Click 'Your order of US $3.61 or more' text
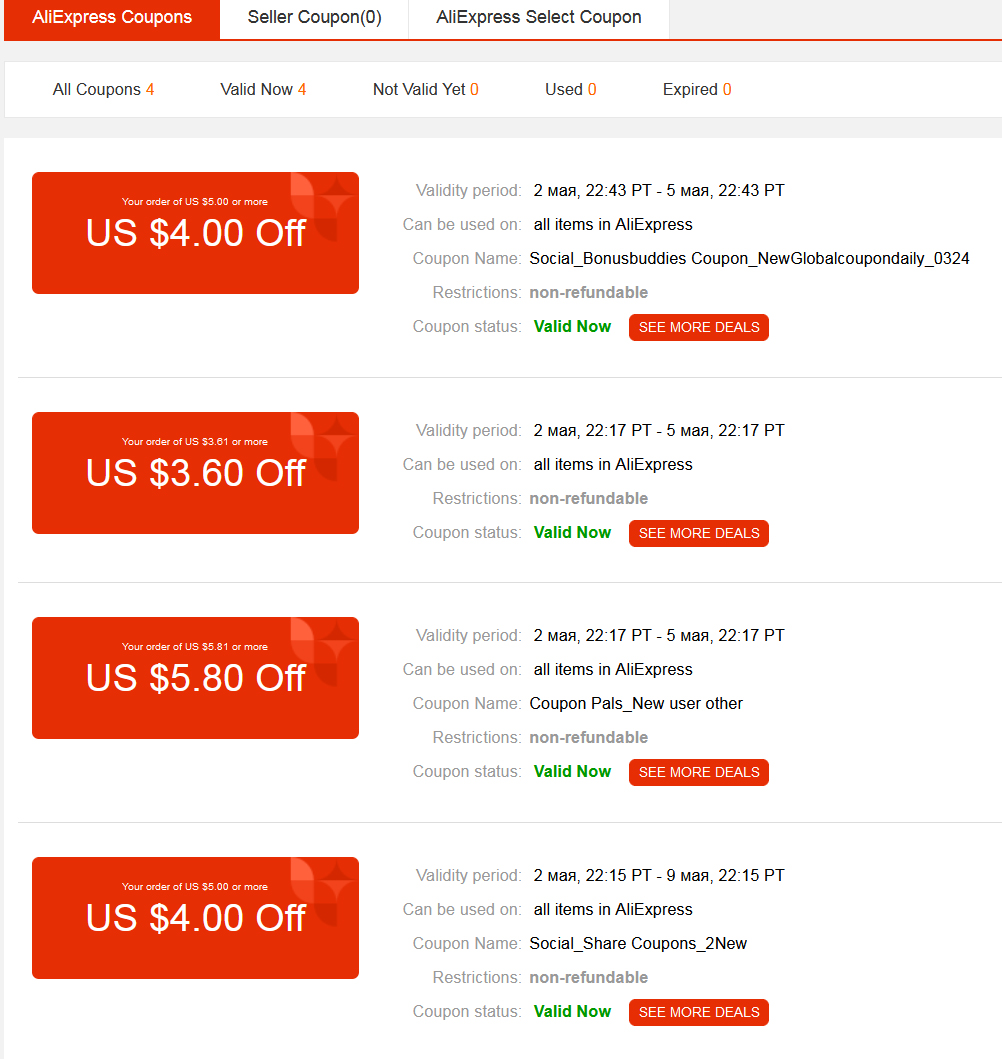1002x1059 pixels. (x=194, y=442)
